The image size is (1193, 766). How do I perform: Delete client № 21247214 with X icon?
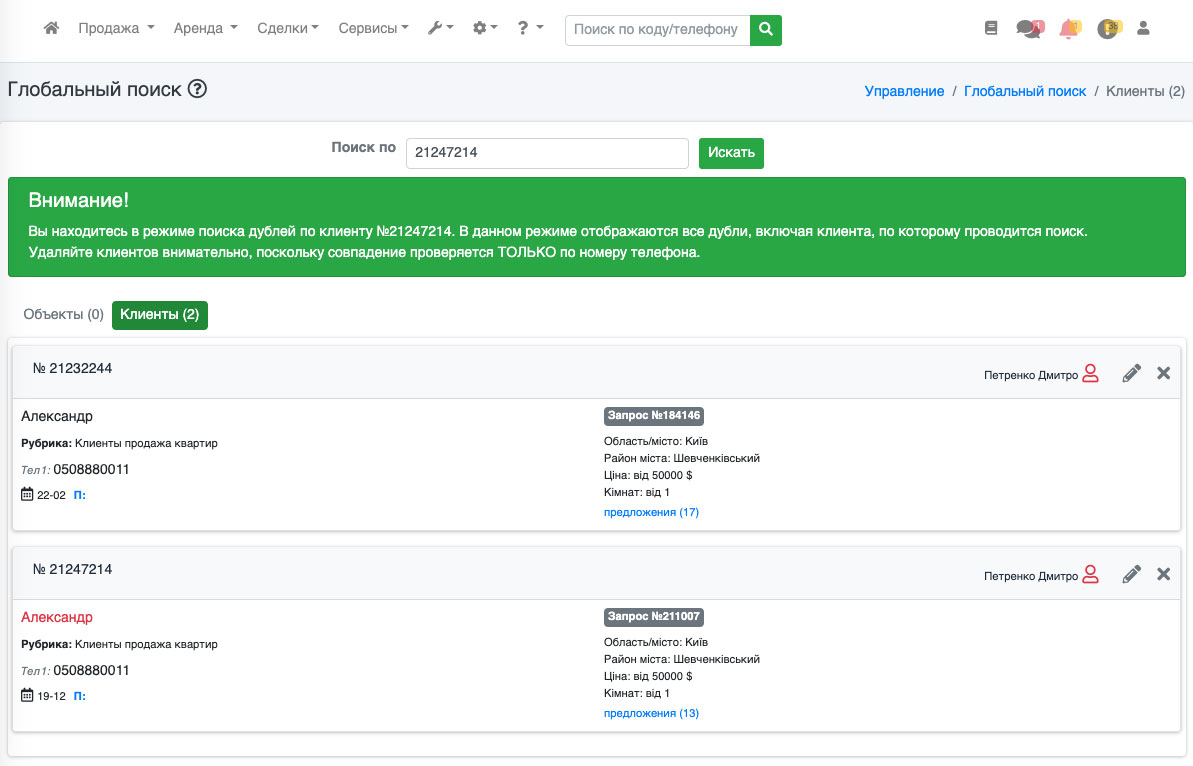click(1163, 574)
